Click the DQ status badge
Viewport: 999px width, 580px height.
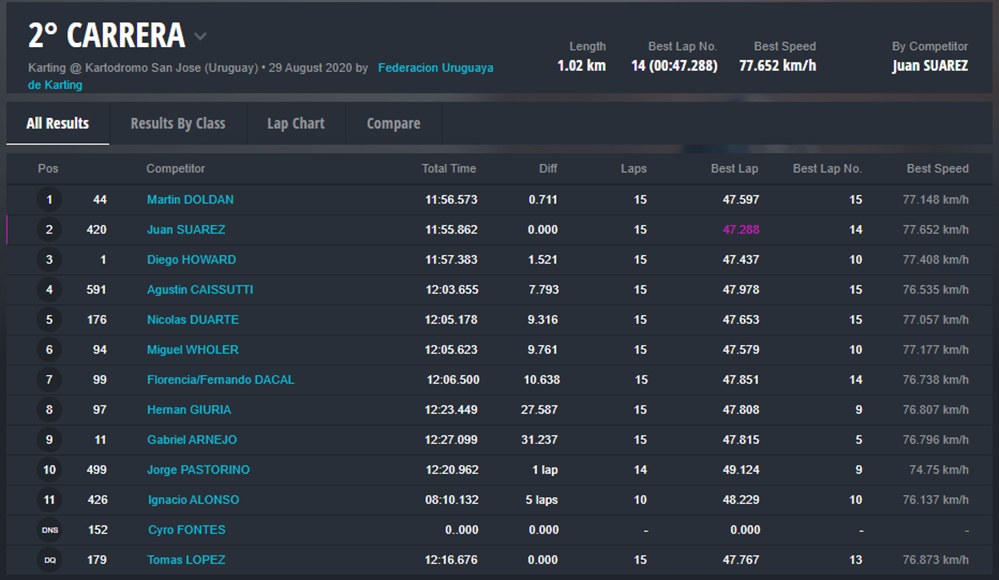pos(49,560)
